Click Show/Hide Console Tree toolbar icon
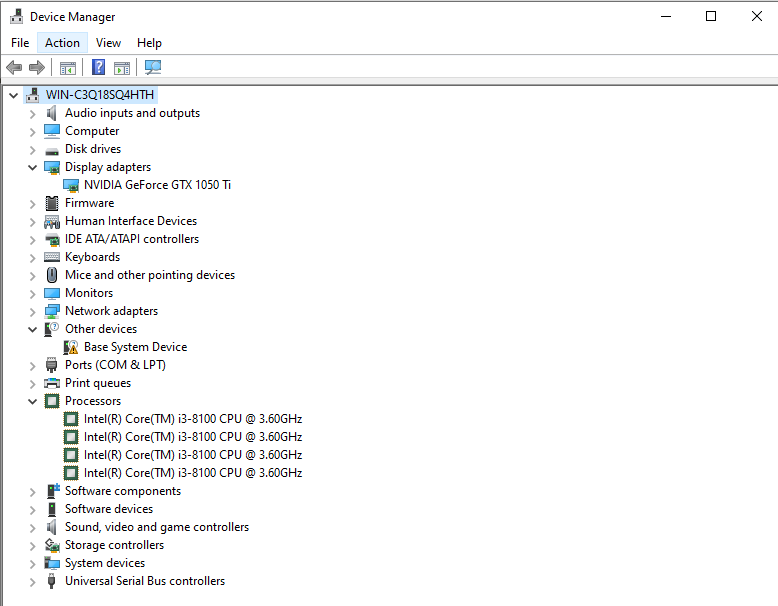Image resolution: width=778 pixels, height=606 pixels. click(x=67, y=67)
